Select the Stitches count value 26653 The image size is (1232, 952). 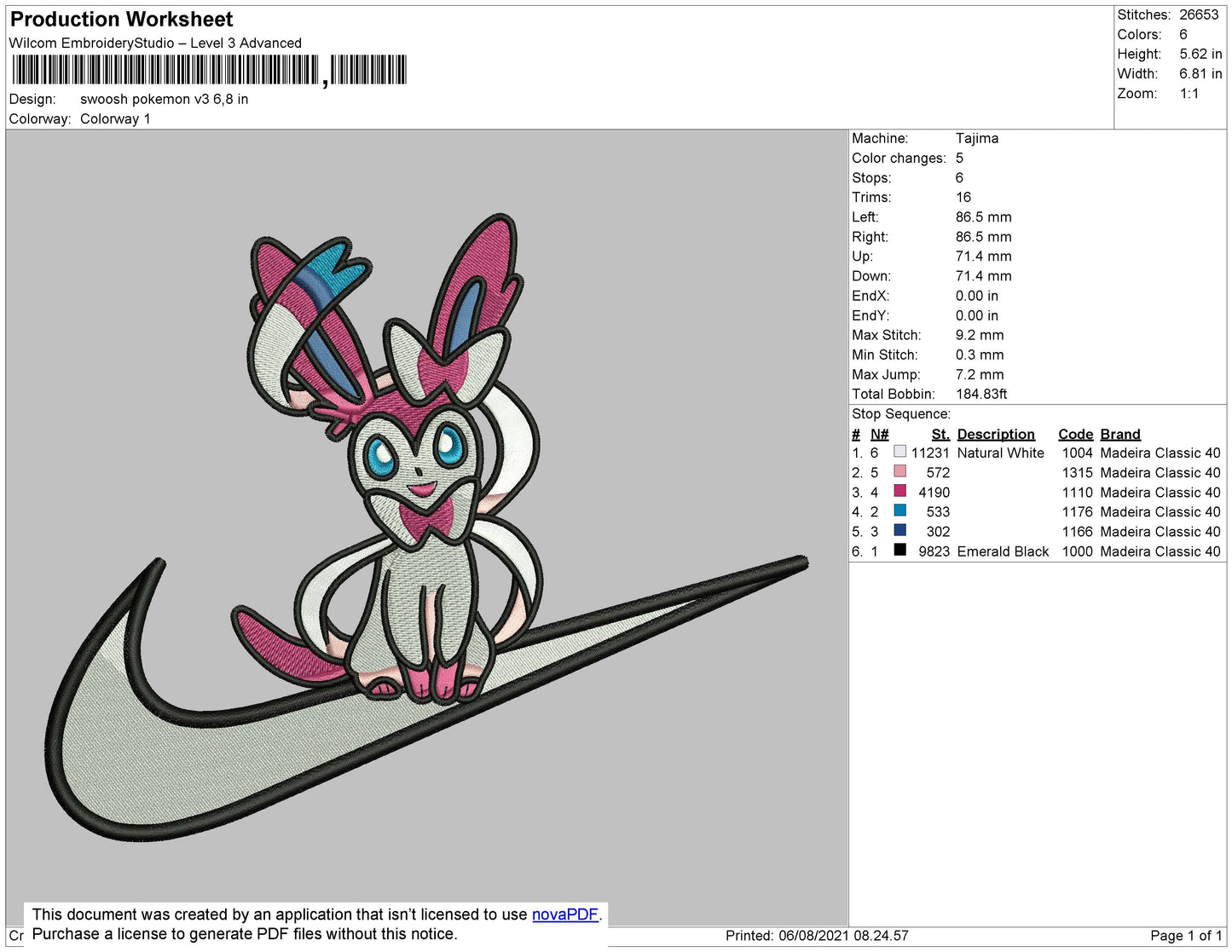(1198, 14)
